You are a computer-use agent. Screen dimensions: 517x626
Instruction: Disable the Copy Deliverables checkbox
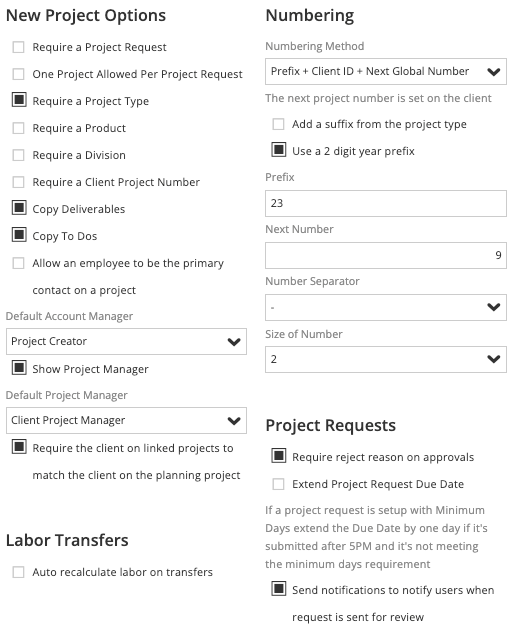[x=19, y=208]
